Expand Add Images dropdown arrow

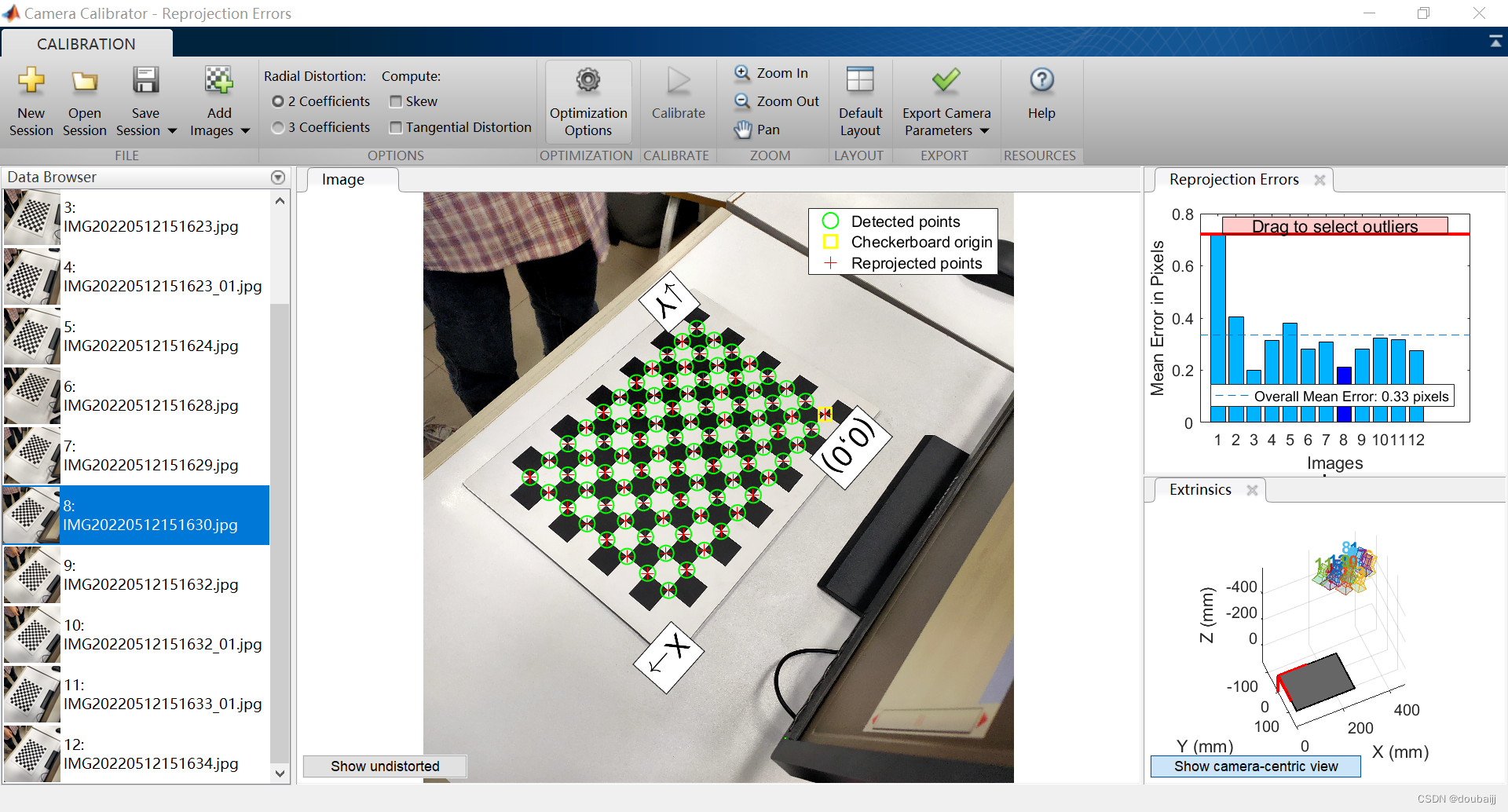point(245,131)
